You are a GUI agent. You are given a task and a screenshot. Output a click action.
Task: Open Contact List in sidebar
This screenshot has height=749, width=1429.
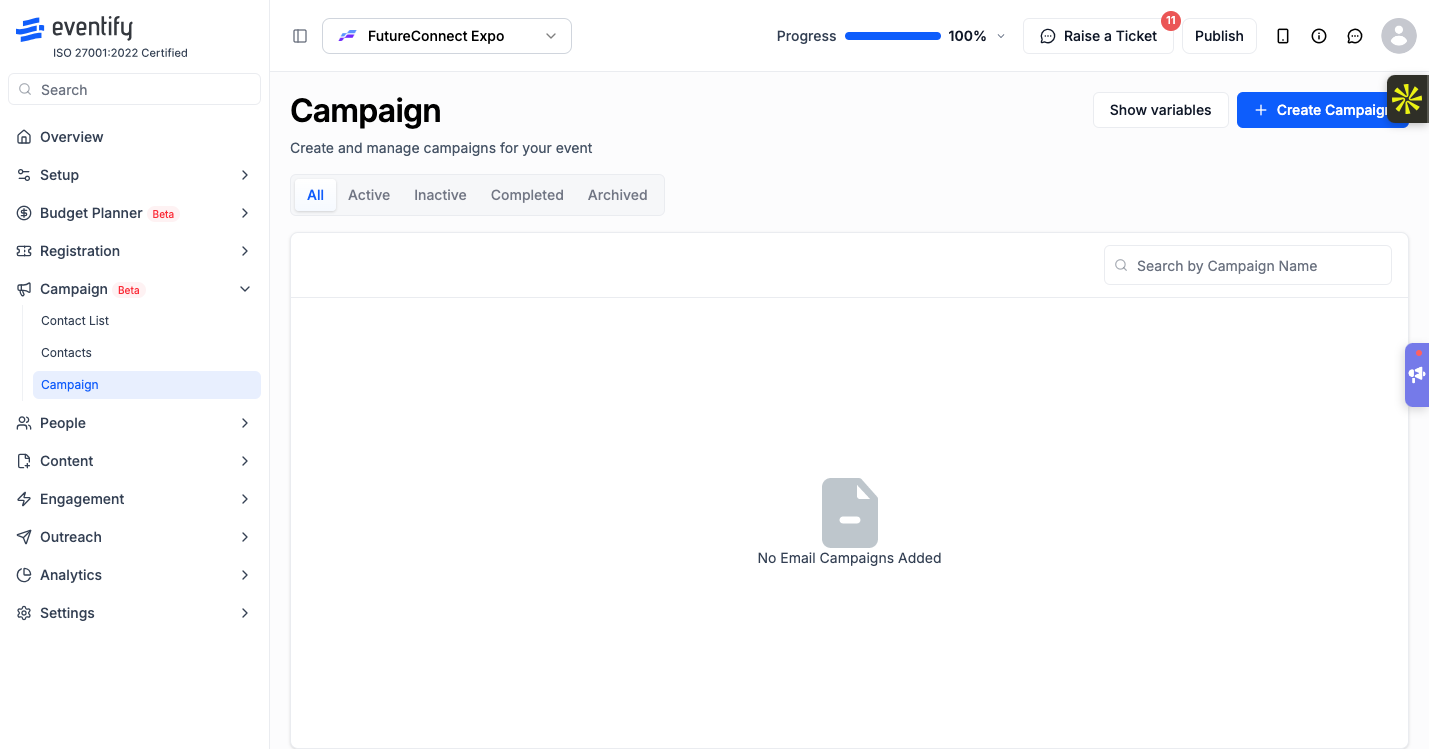click(x=75, y=321)
